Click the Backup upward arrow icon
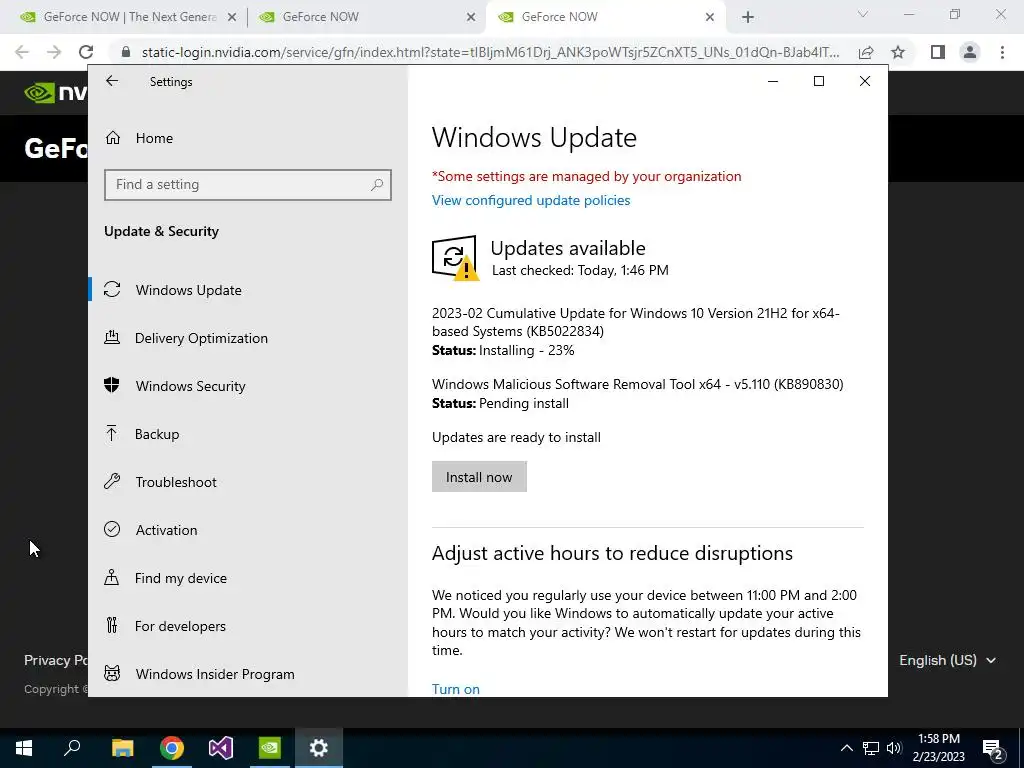 click(112, 434)
